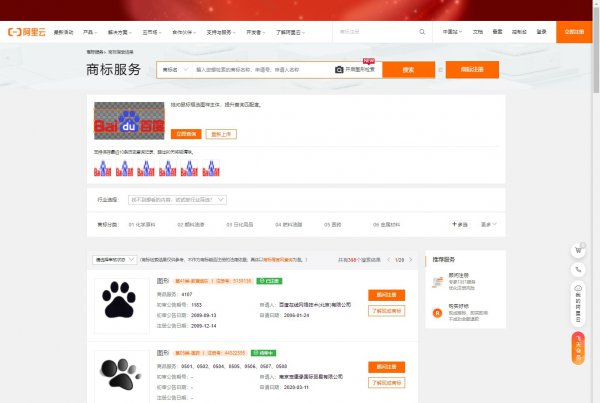600x403 pixels.
Task: Expand the 云市场 navigation menu
Action: click(152, 32)
